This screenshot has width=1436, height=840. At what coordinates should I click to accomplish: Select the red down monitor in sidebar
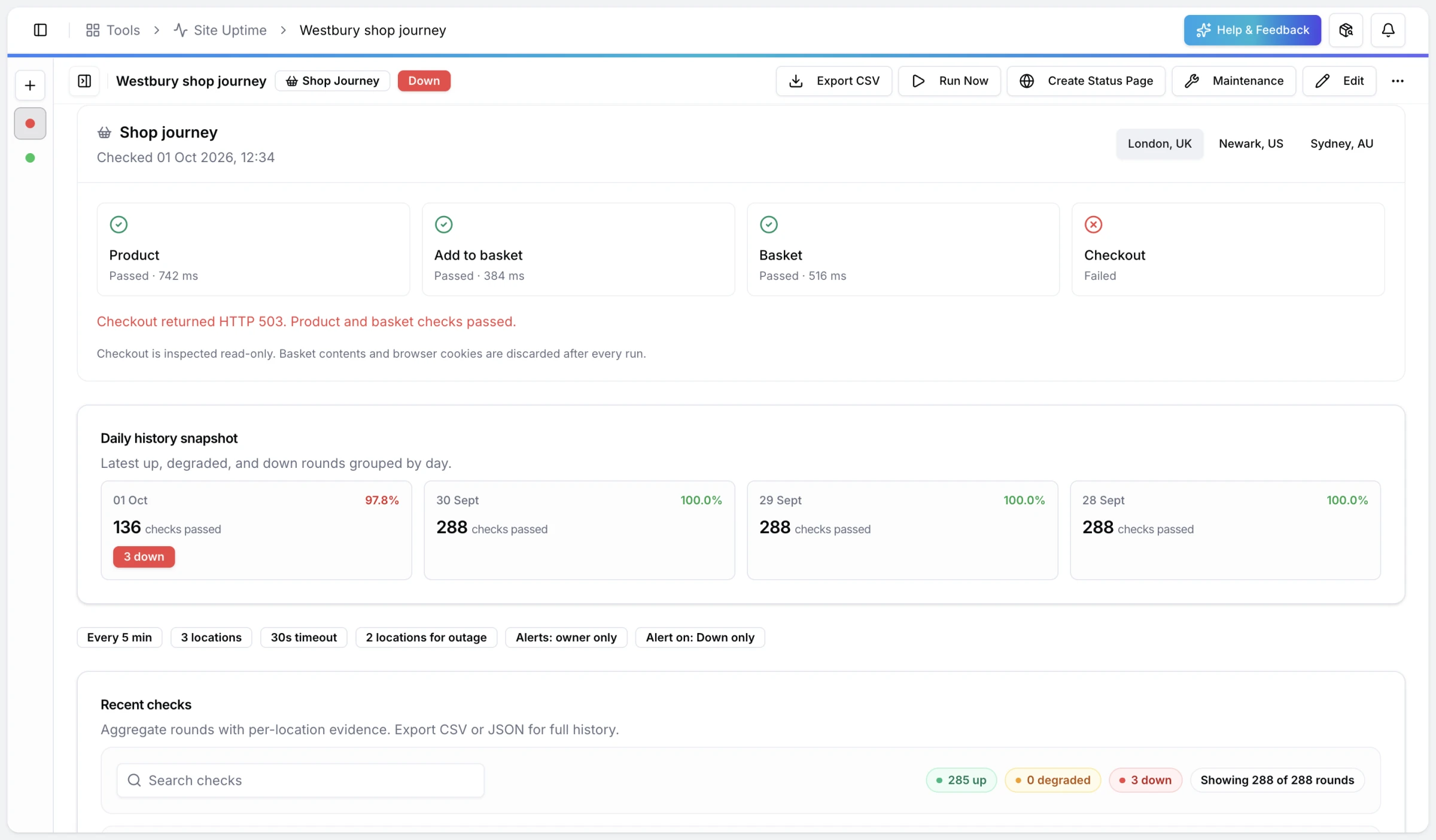(x=30, y=123)
